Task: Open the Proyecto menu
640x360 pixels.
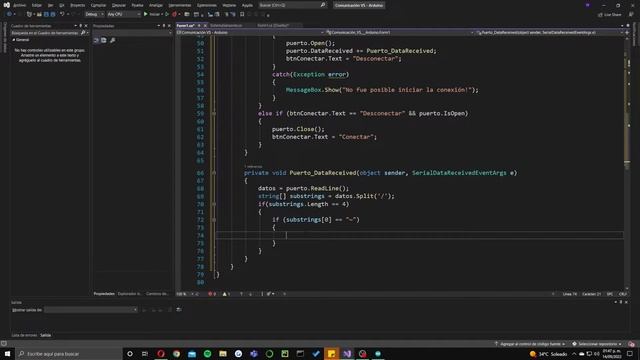Action: pyautogui.click(x=77, y=5)
